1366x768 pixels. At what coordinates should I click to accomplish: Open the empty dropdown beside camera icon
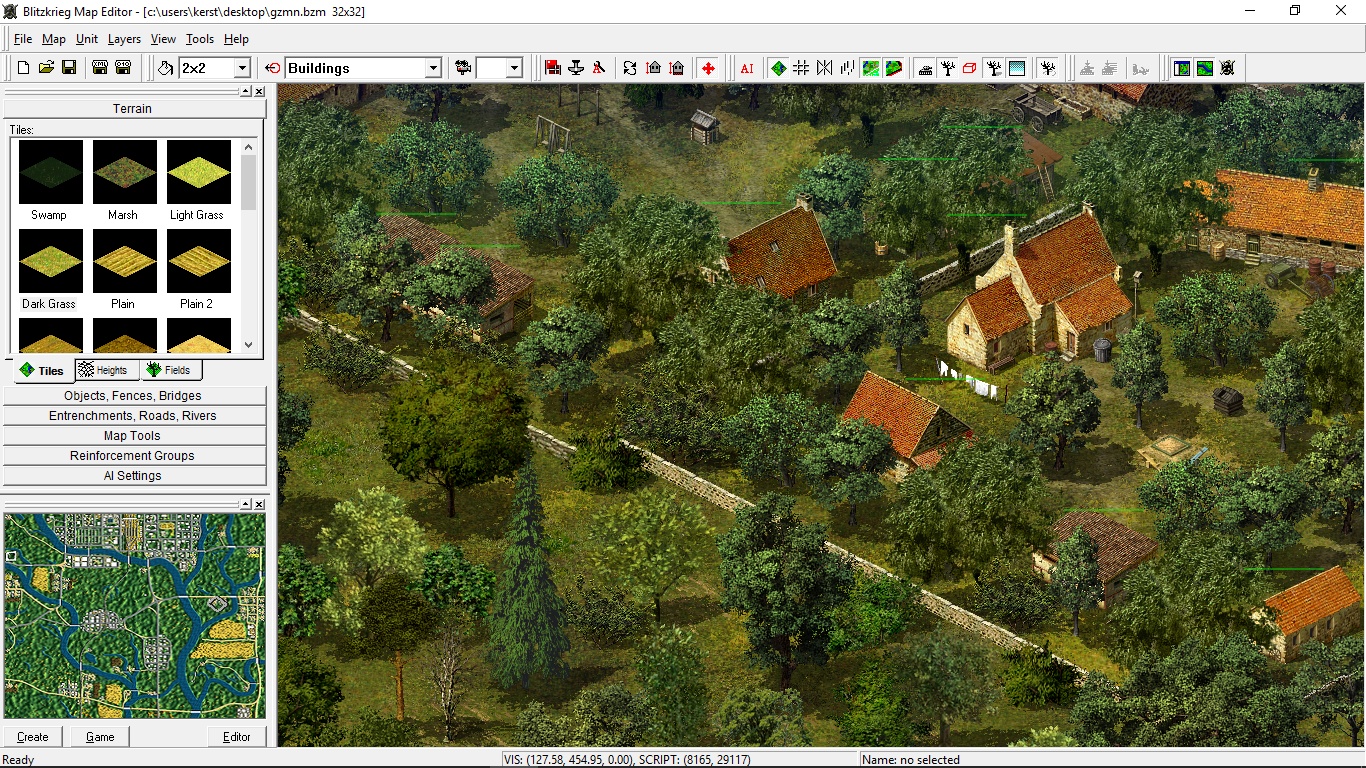pyautogui.click(x=514, y=68)
